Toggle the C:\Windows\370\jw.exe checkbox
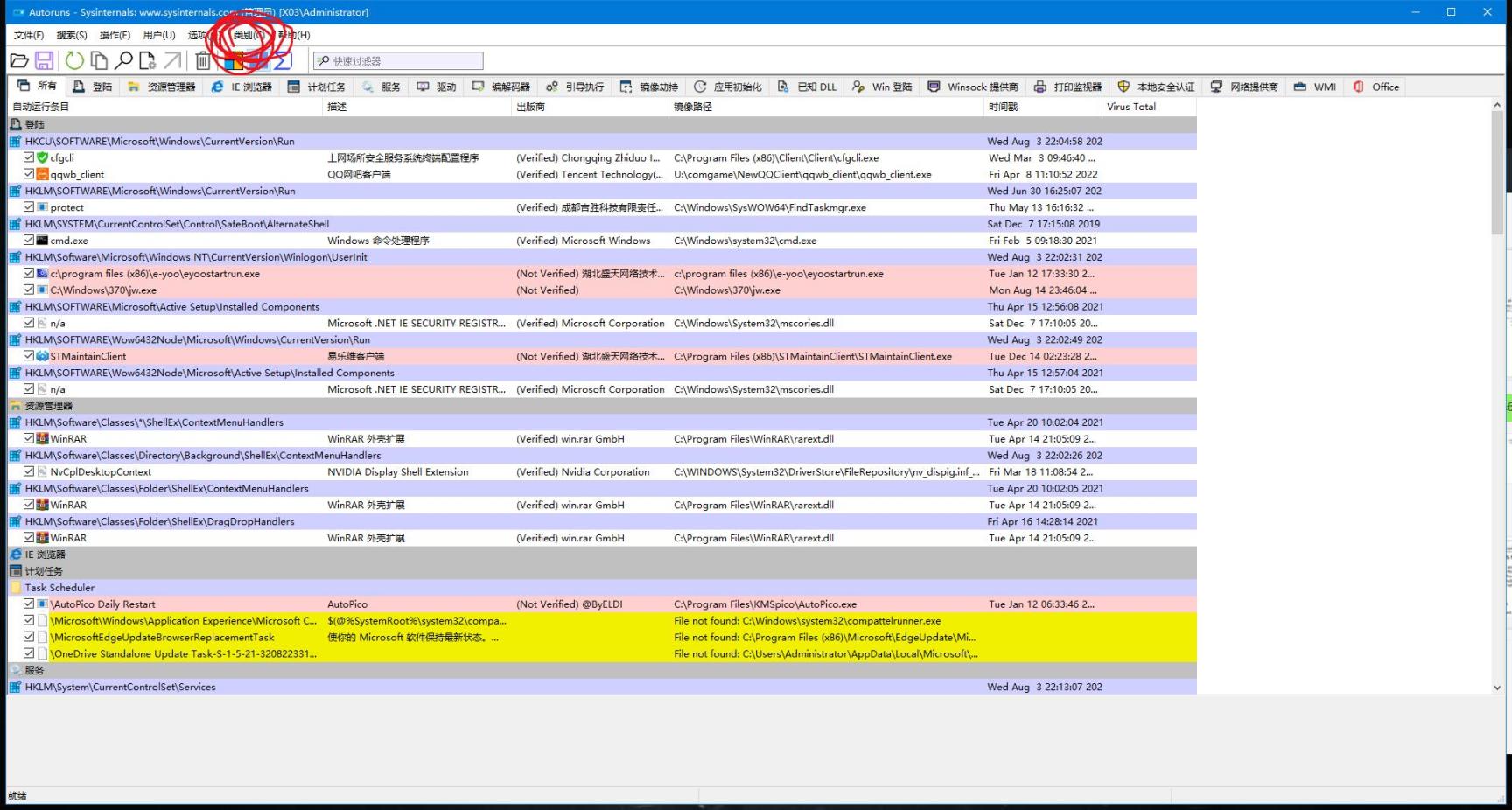 [x=29, y=290]
